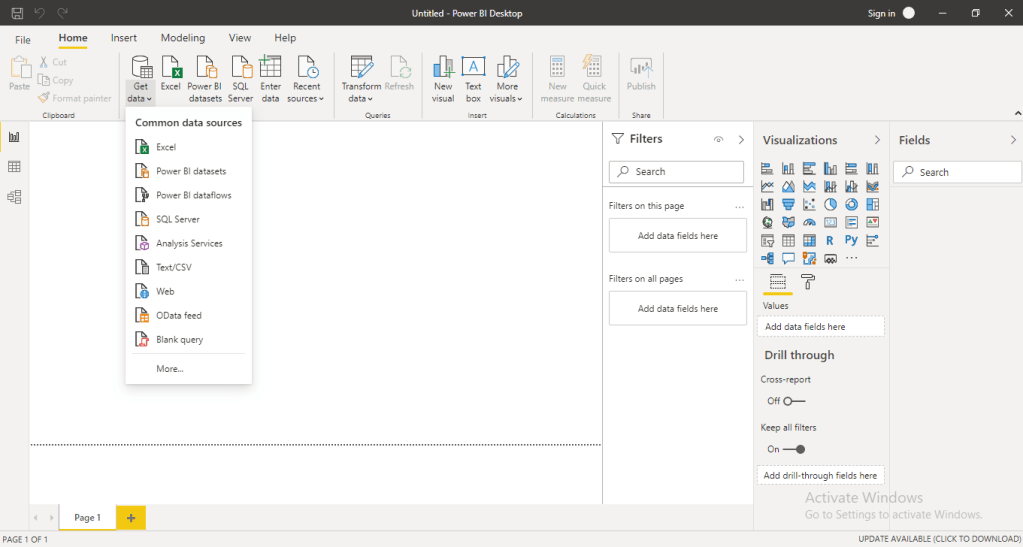The height and width of the screenshot is (547, 1023).
Task: Add a new page with plus button
Action: point(130,517)
